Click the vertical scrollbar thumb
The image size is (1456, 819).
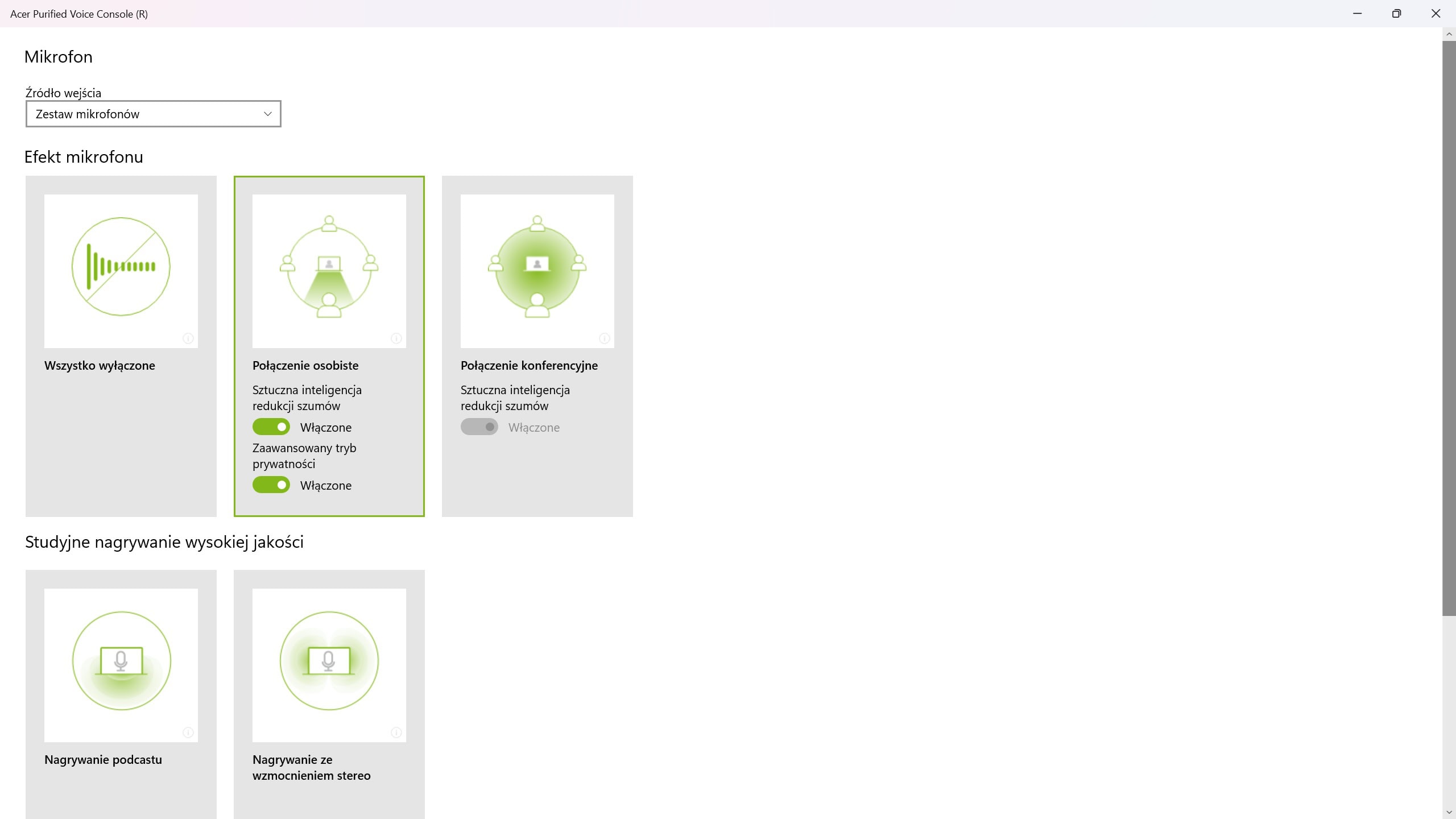coord(1449,328)
